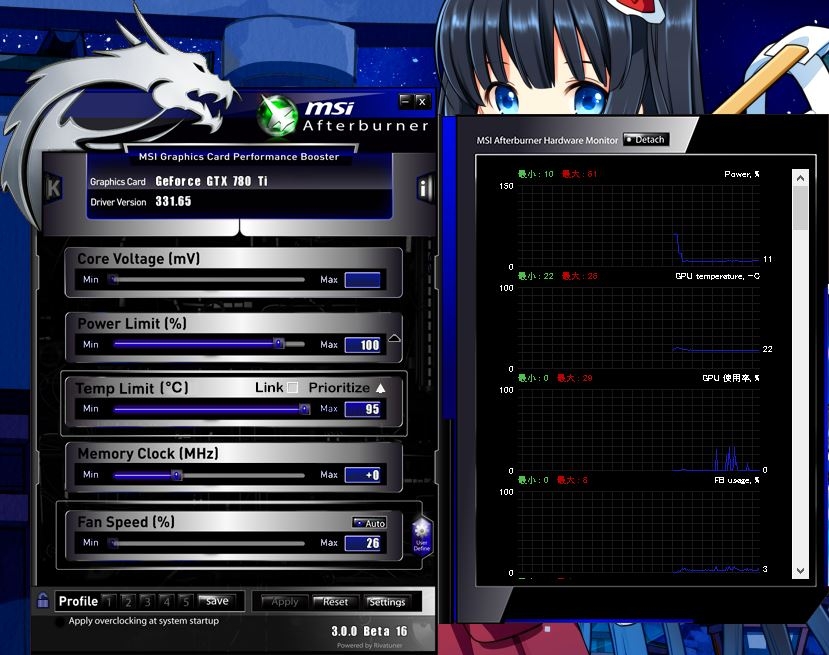829x655 pixels.
Task: Open the Kombustor K side button
Action: click(x=53, y=188)
